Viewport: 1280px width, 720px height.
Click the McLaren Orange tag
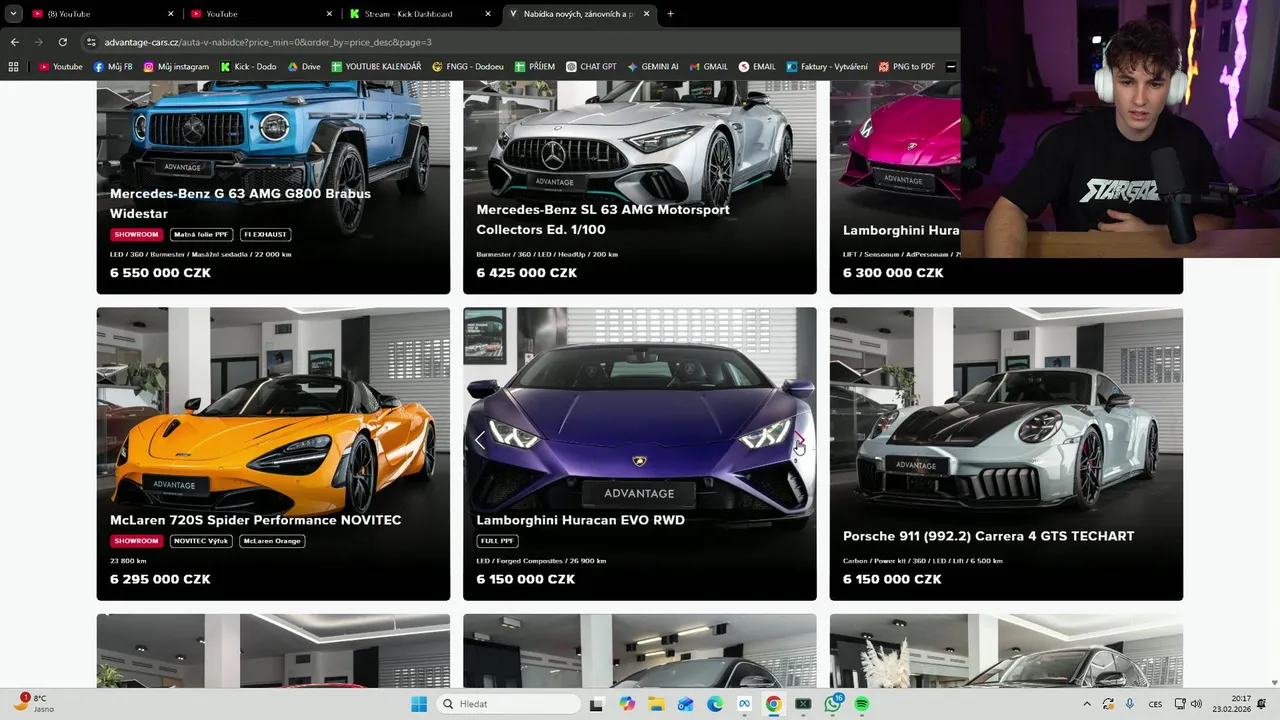271,541
